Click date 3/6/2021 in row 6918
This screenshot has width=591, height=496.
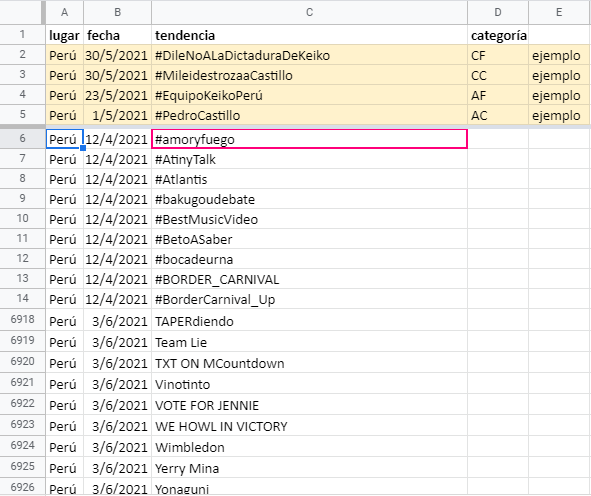(118, 321)
